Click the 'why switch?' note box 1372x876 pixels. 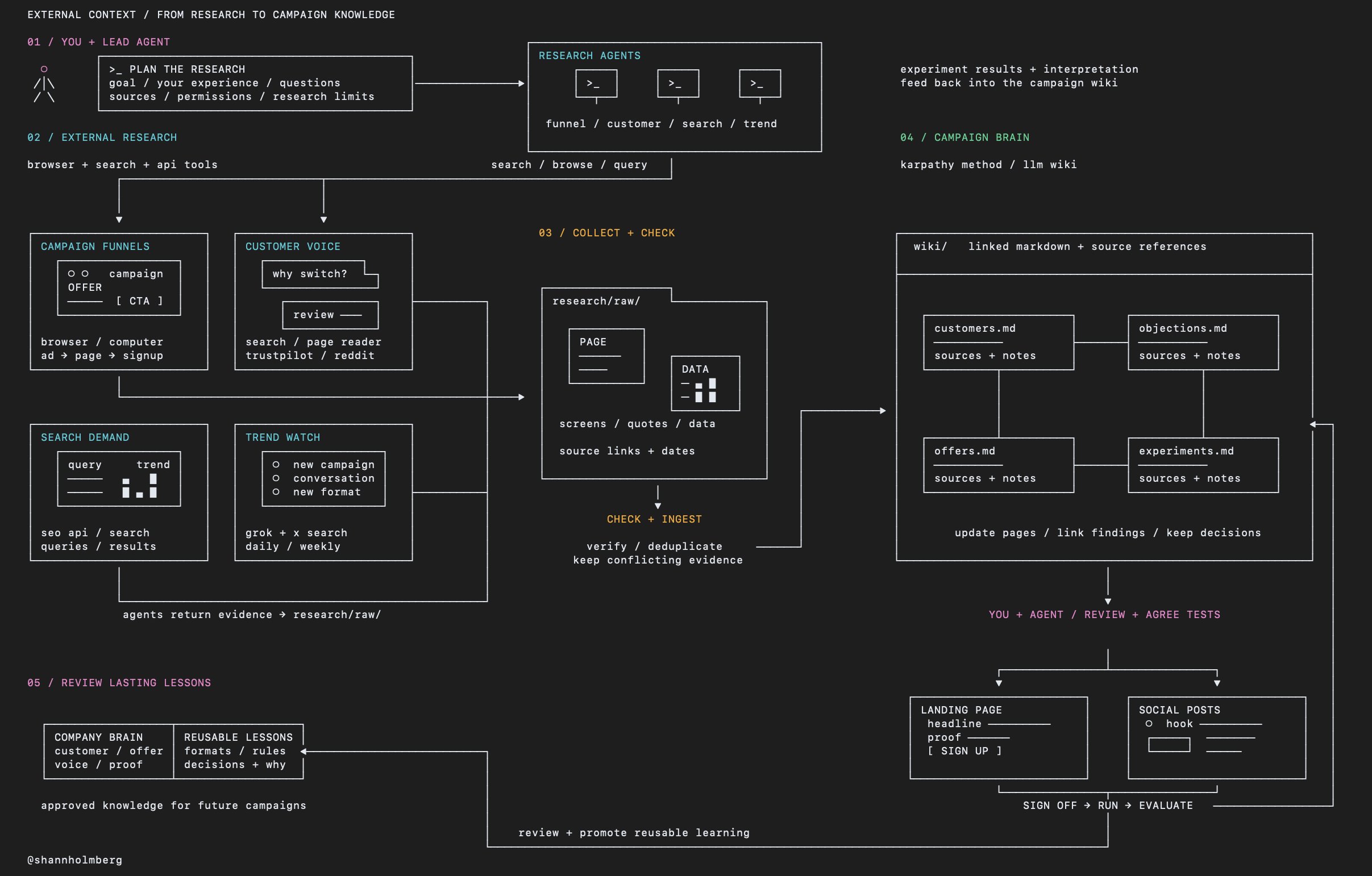pyautogui.click(x=319, y=274)
